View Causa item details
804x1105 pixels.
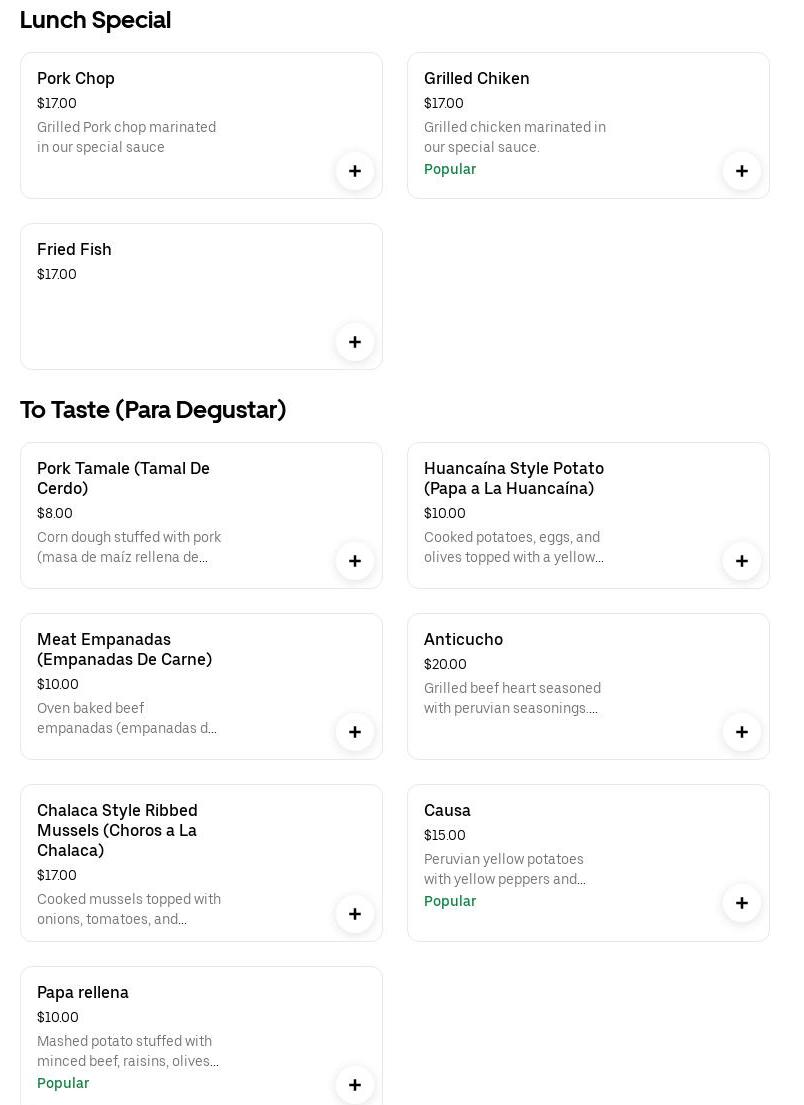click(447, 810)
